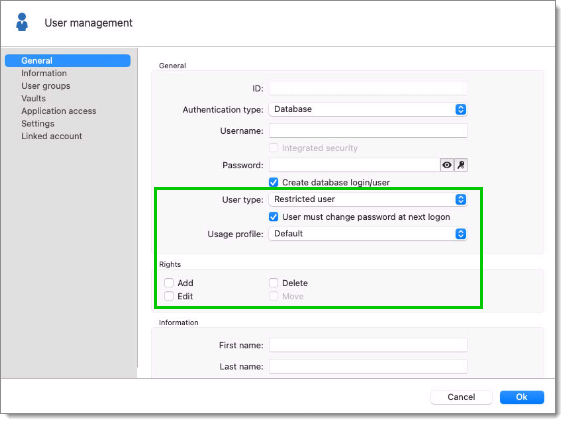The width and height of the screenshot is (566, 424).
Task: Click the ID input field
Action: pyautogui.click(x=368, y=88)
